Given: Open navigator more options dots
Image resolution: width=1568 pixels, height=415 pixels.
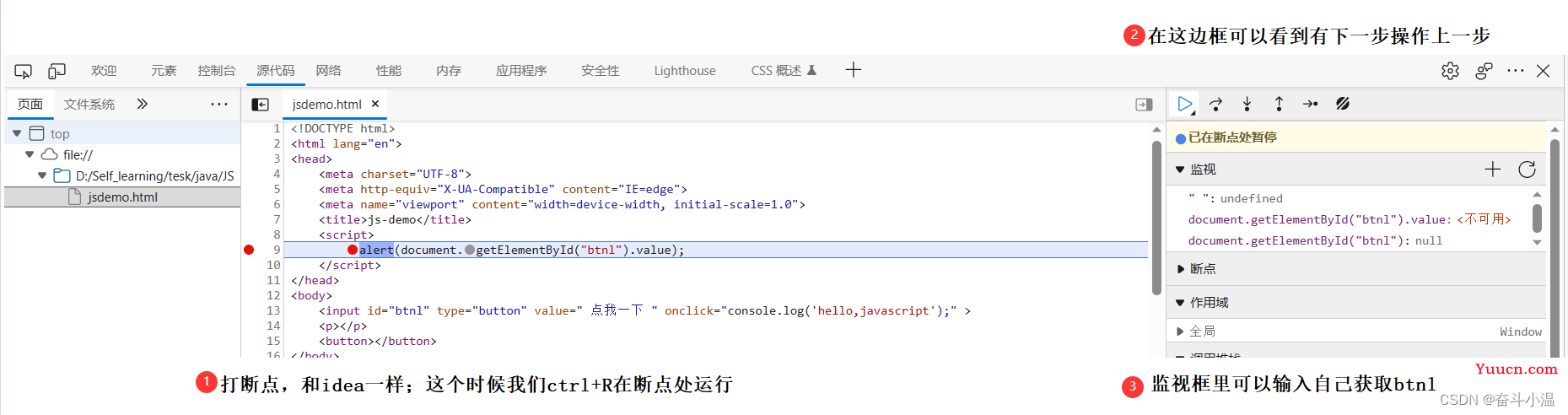Looking at the screenshot, I should (x=219, y=104).
